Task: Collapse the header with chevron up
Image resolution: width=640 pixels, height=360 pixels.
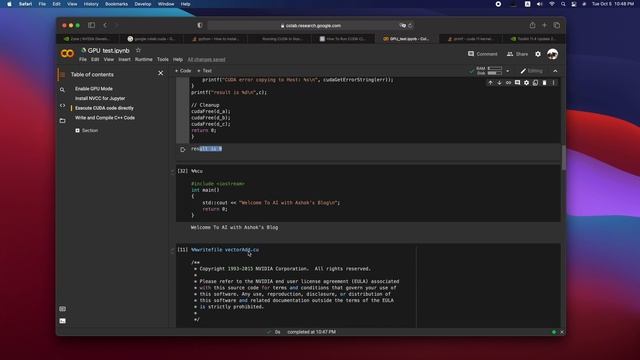Action: click(555, 71)
